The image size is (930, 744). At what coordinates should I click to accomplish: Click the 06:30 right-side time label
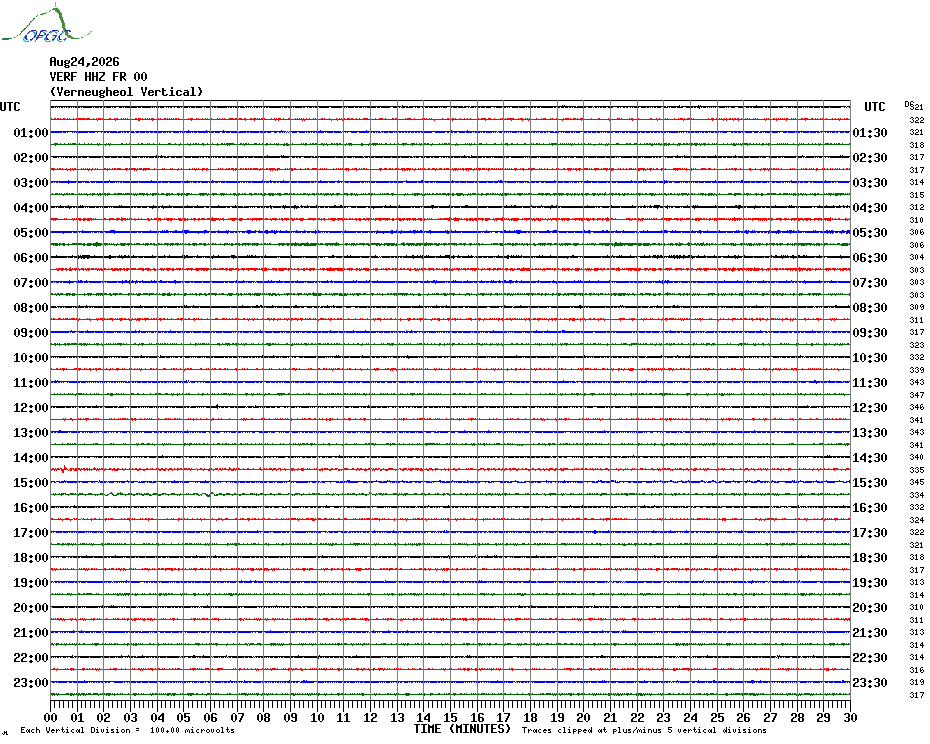pos(870,258)
